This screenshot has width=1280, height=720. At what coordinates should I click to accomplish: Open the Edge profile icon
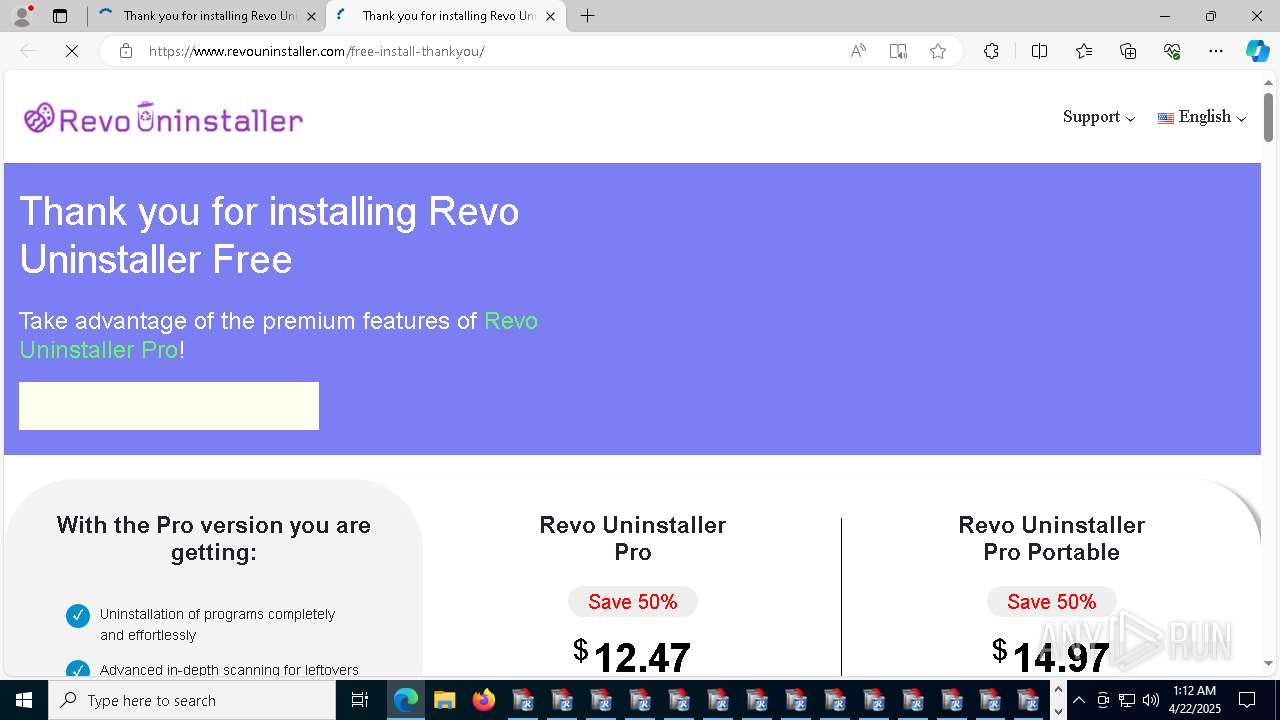22,16
